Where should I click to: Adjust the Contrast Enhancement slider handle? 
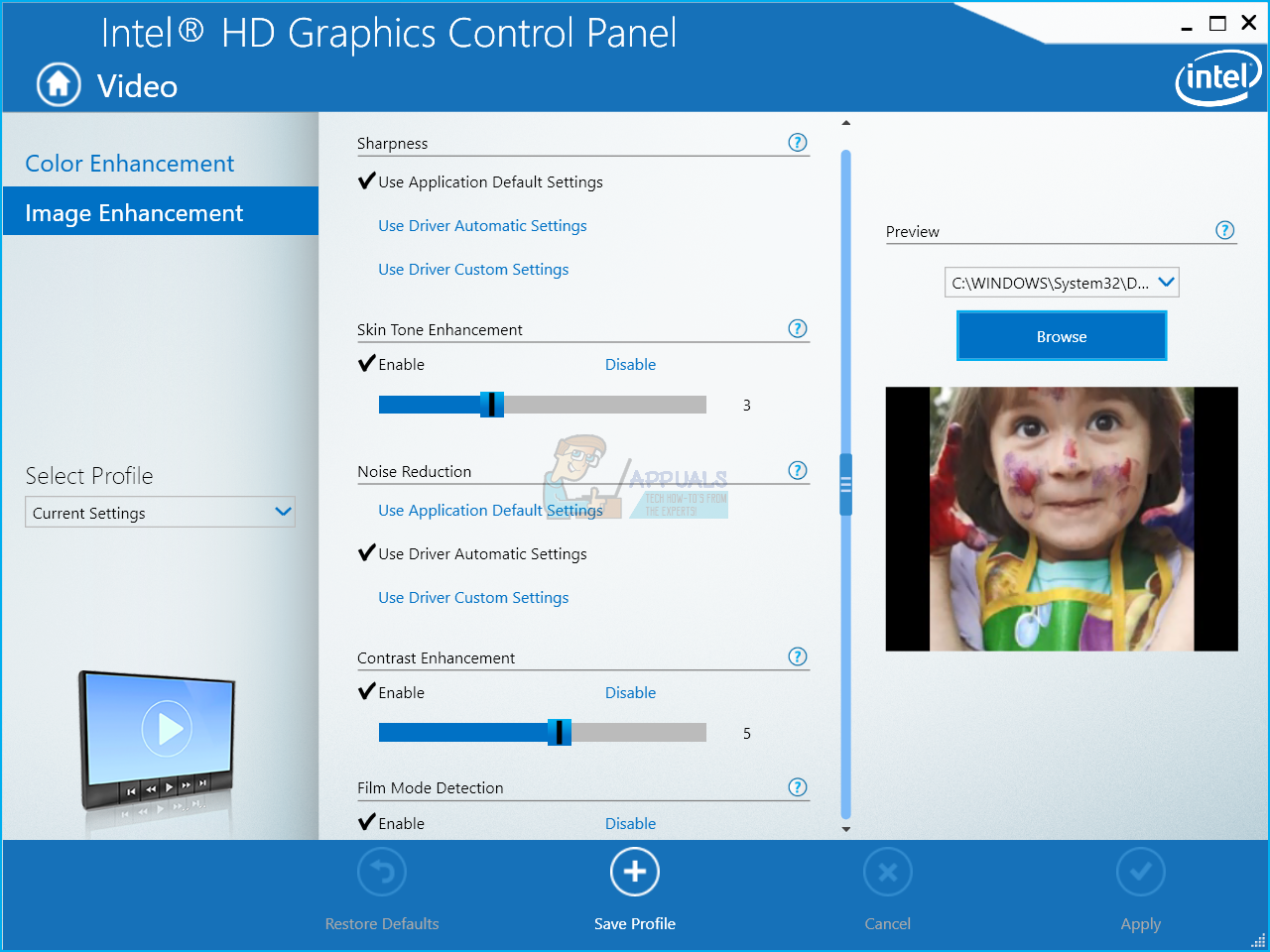560,733
